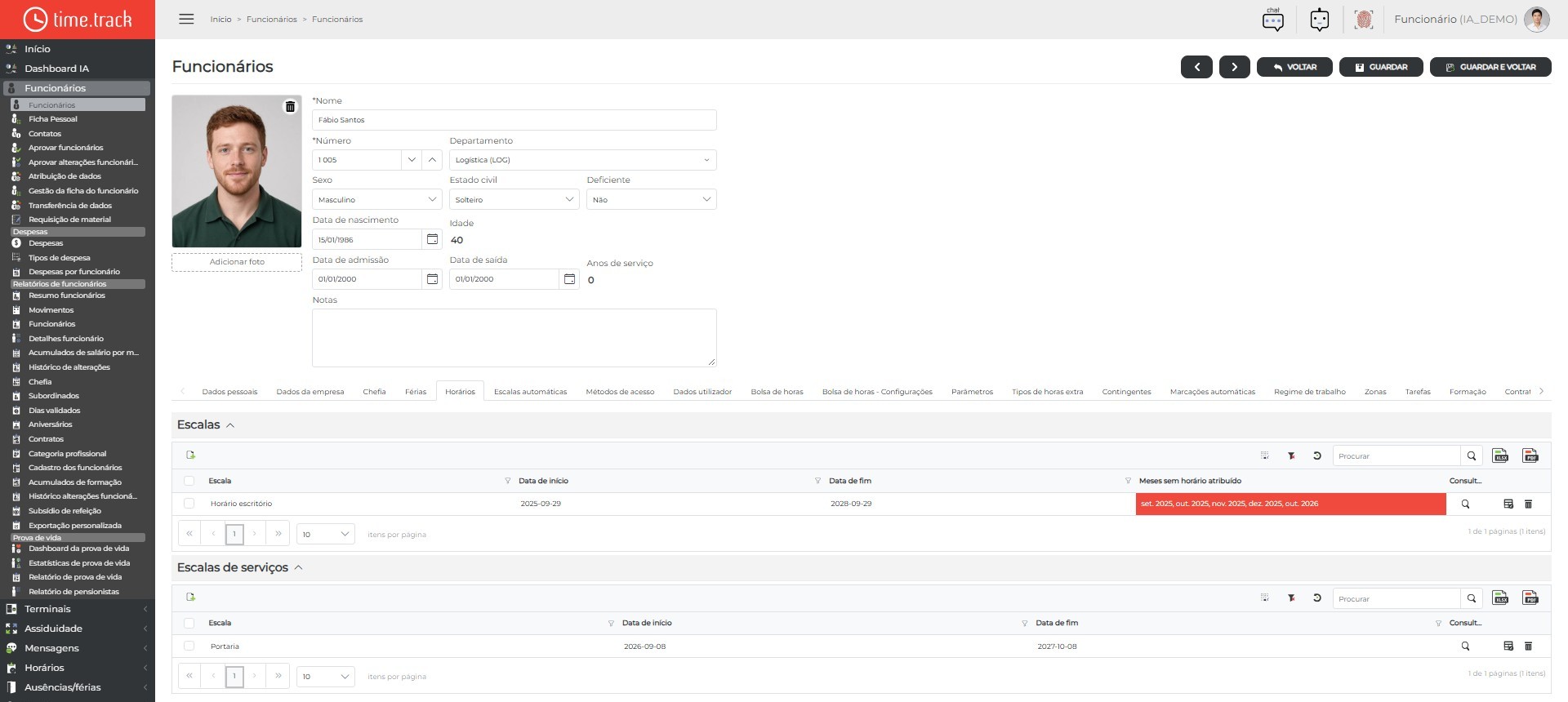Image resolution: width=1568 pixels, height=702 pixels.
Task: Click the robot assistant icon
Action: pos(1319,19)
